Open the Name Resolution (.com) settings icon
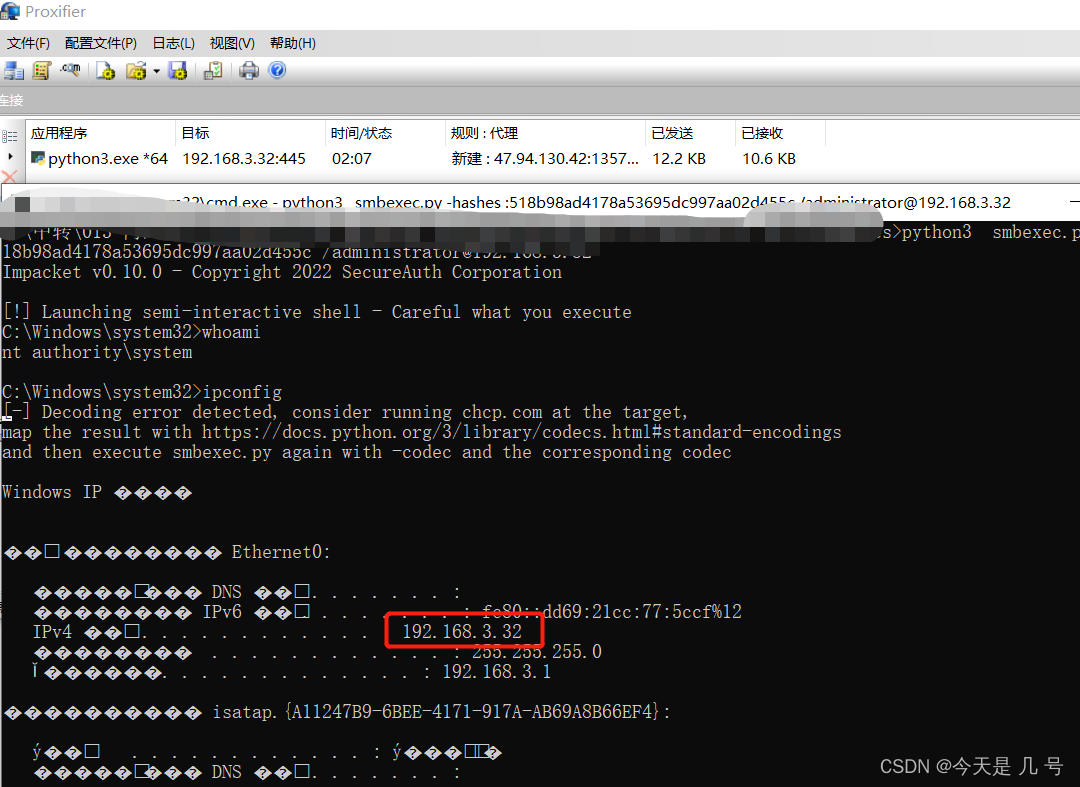The width and height of the screenshot is (1080, 787). 70,70
